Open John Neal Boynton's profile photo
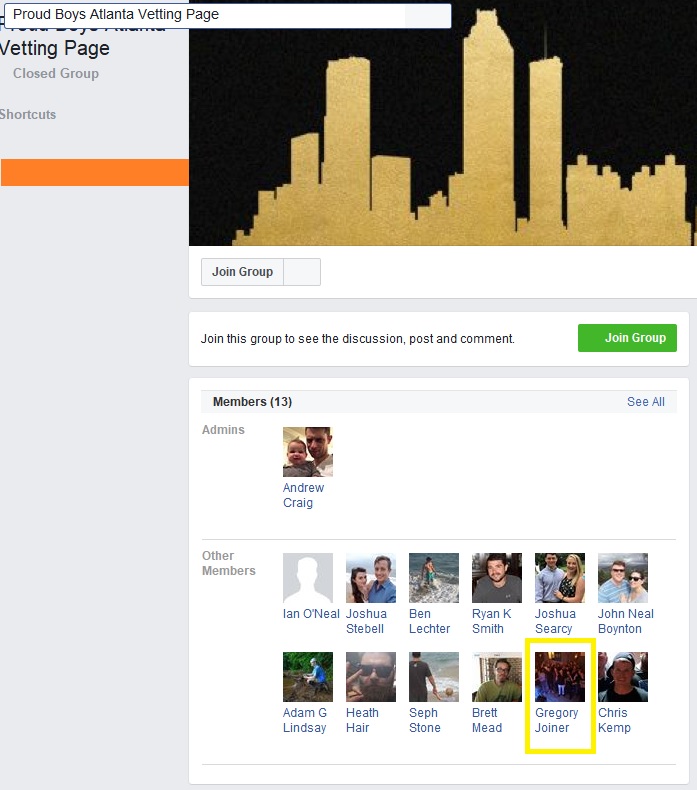This screenshot has height=790, width=697. [x=623, y=578]
